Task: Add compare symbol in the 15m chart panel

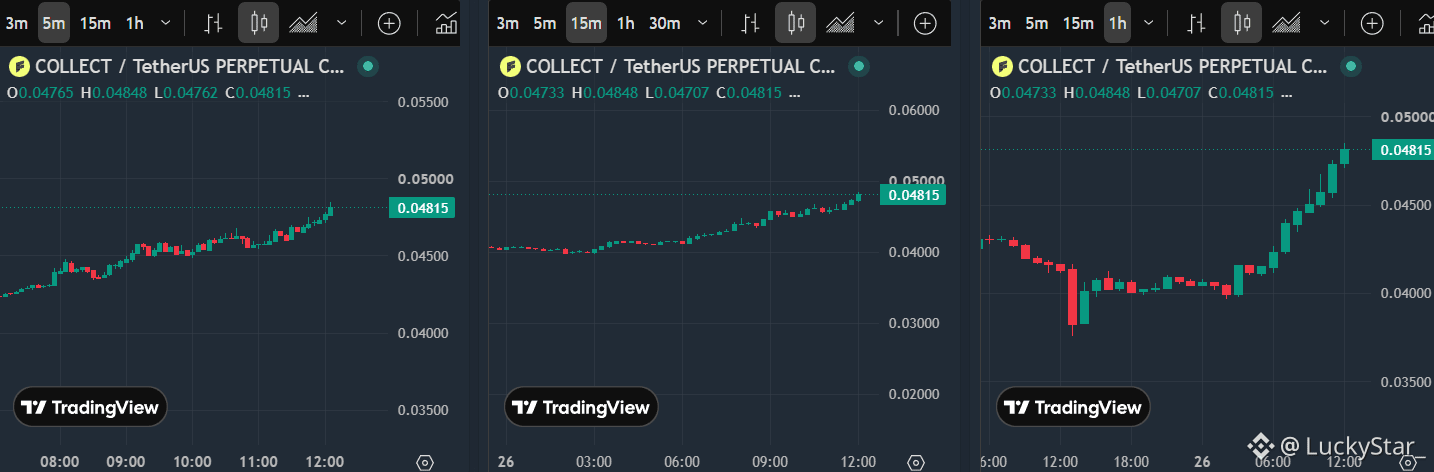Action: (926, 23)
